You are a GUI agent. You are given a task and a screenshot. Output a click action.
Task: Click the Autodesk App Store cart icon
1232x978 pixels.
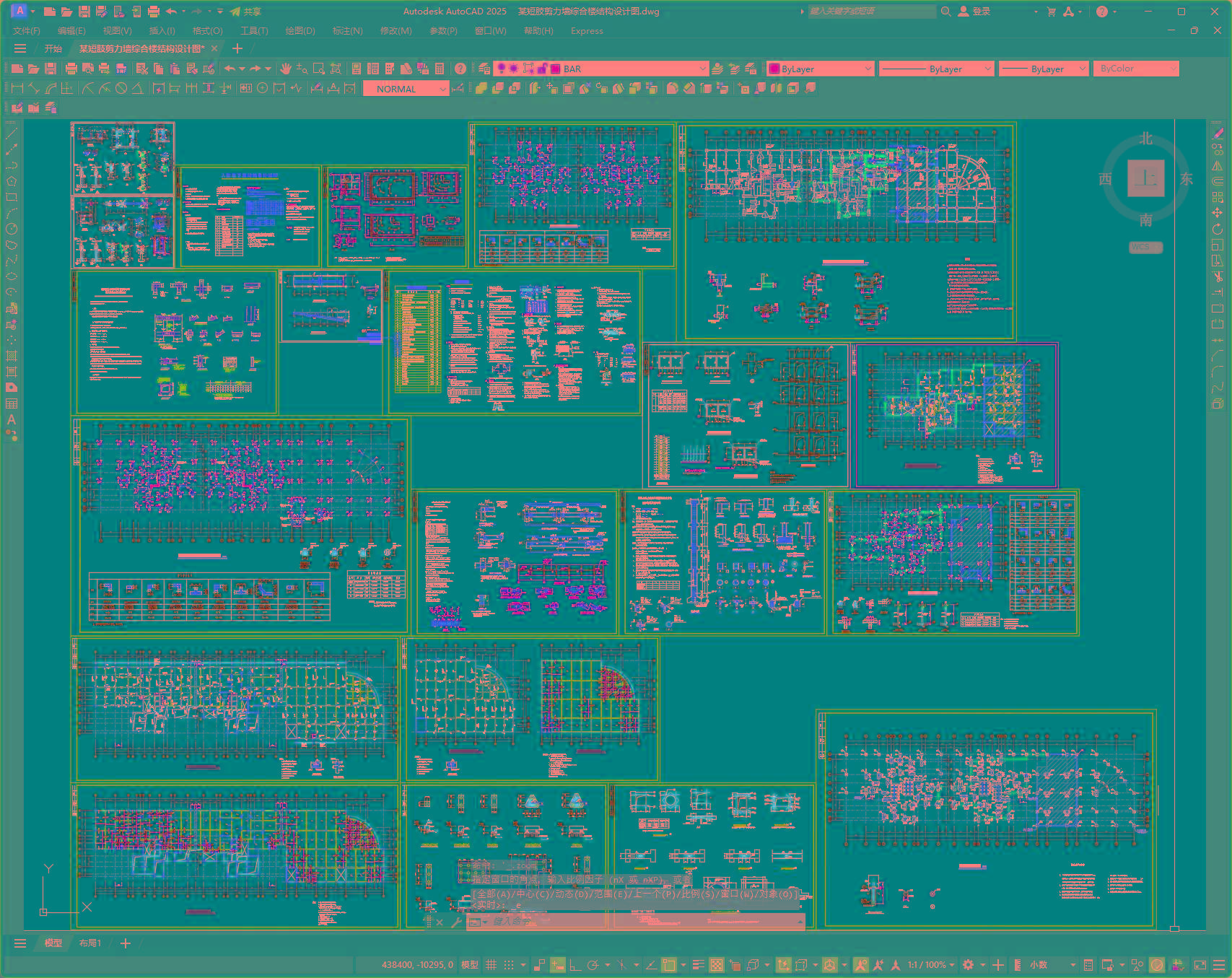click(1052, 12)
